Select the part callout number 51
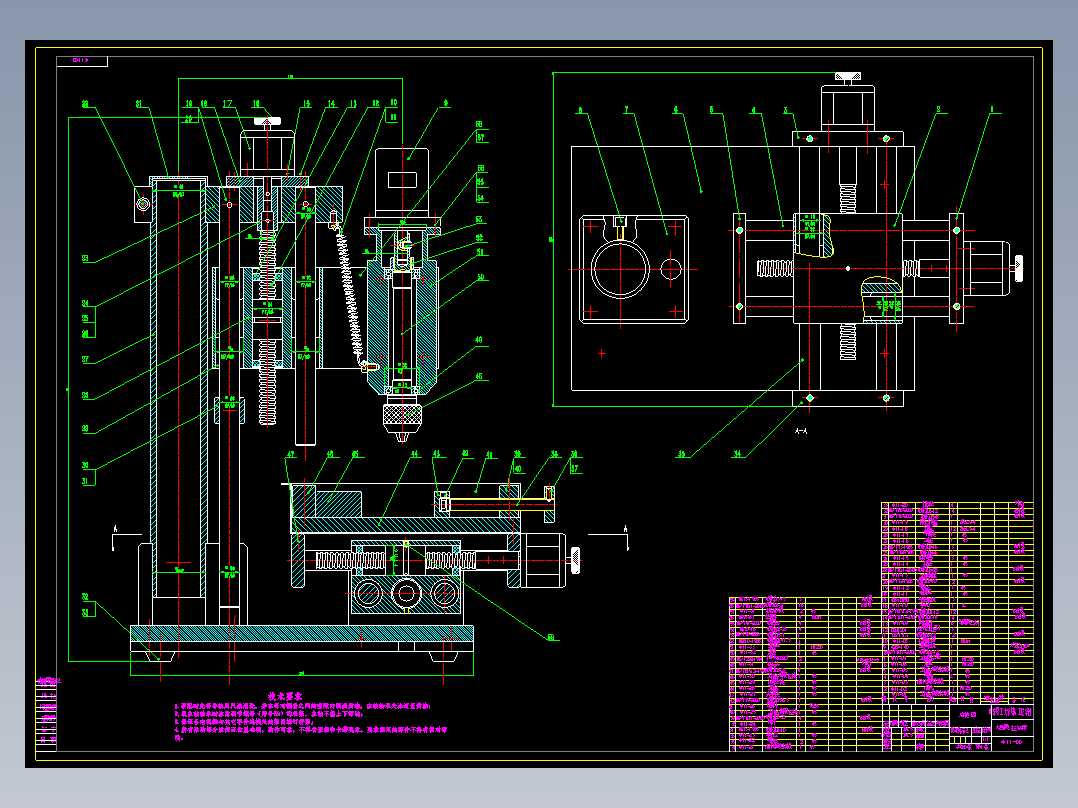 (480, 252)
